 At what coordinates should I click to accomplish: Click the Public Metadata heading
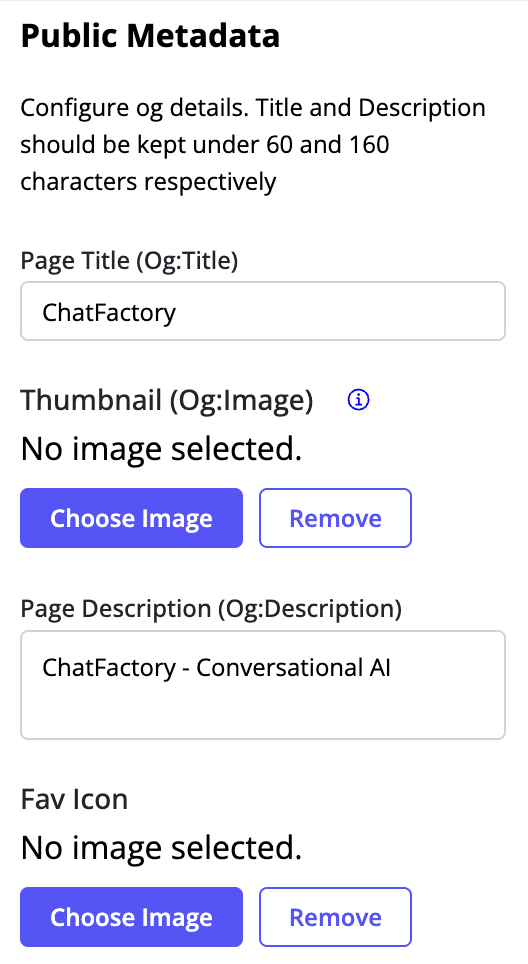click(150, 36)
